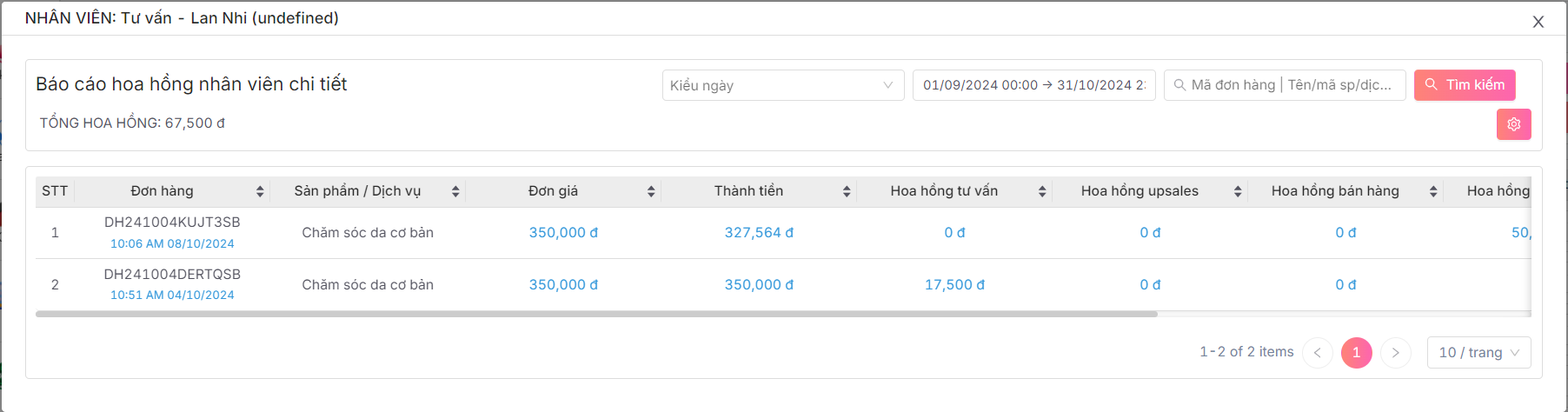The height and width of the screenshot is (412, 1568).
Task: Select page 1 in pagination
Action: [1356, 352]
